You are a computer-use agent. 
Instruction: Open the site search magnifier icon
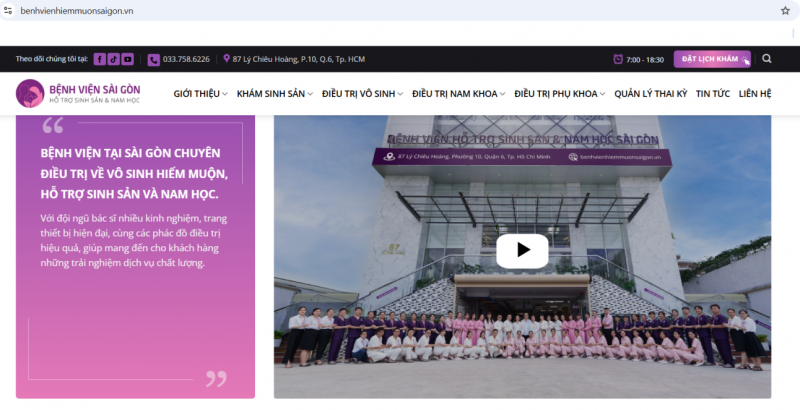pos(767,59)
